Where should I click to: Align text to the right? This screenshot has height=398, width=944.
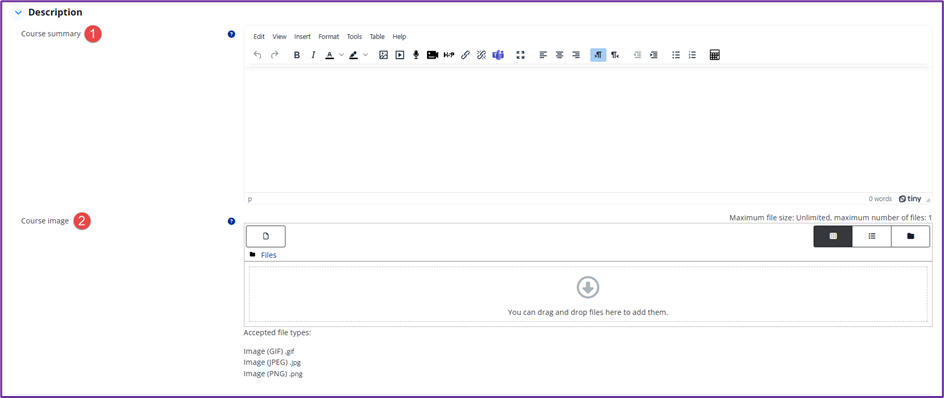point(576,55)
